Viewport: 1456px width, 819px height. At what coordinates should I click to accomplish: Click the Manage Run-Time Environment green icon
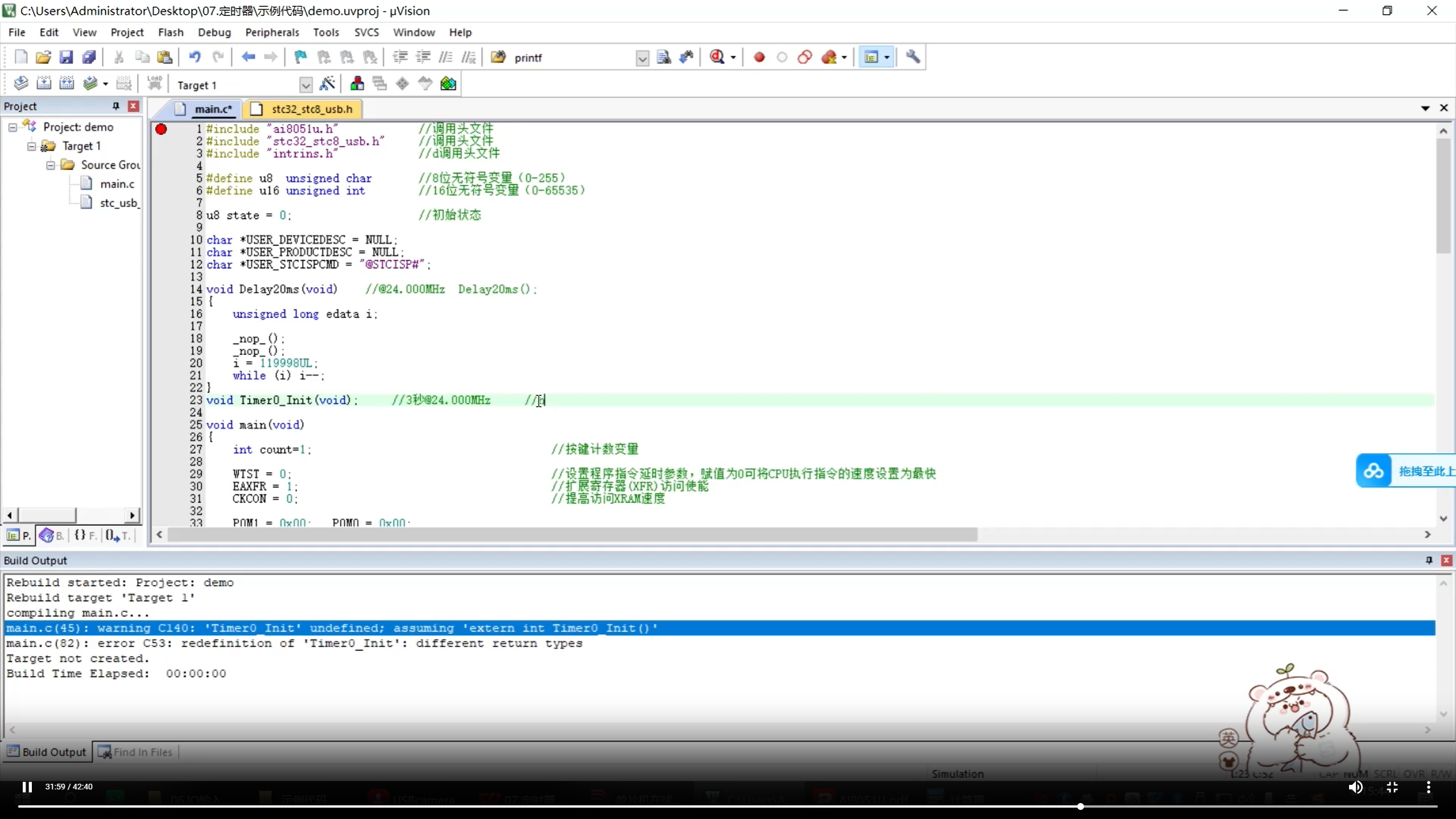[x=448, y=84]
